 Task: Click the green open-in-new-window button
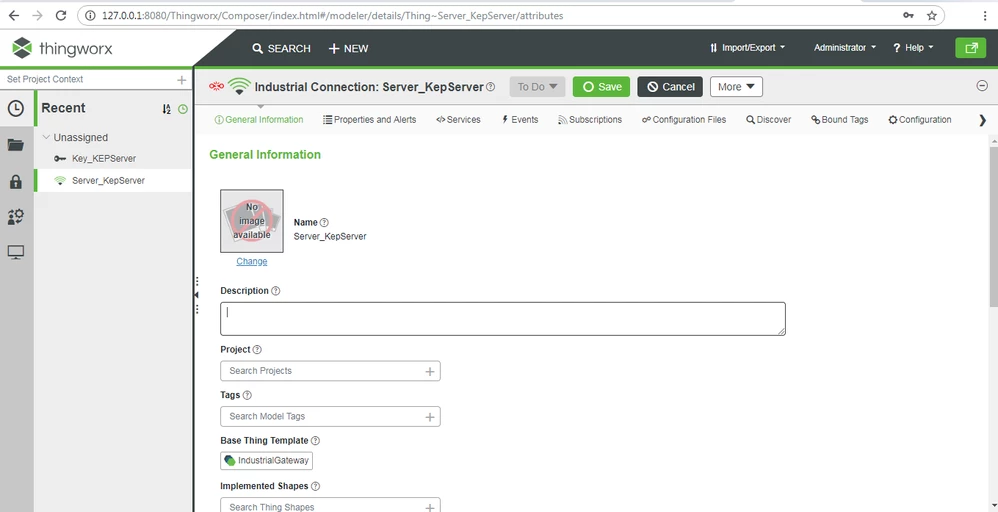coord(971,48)
